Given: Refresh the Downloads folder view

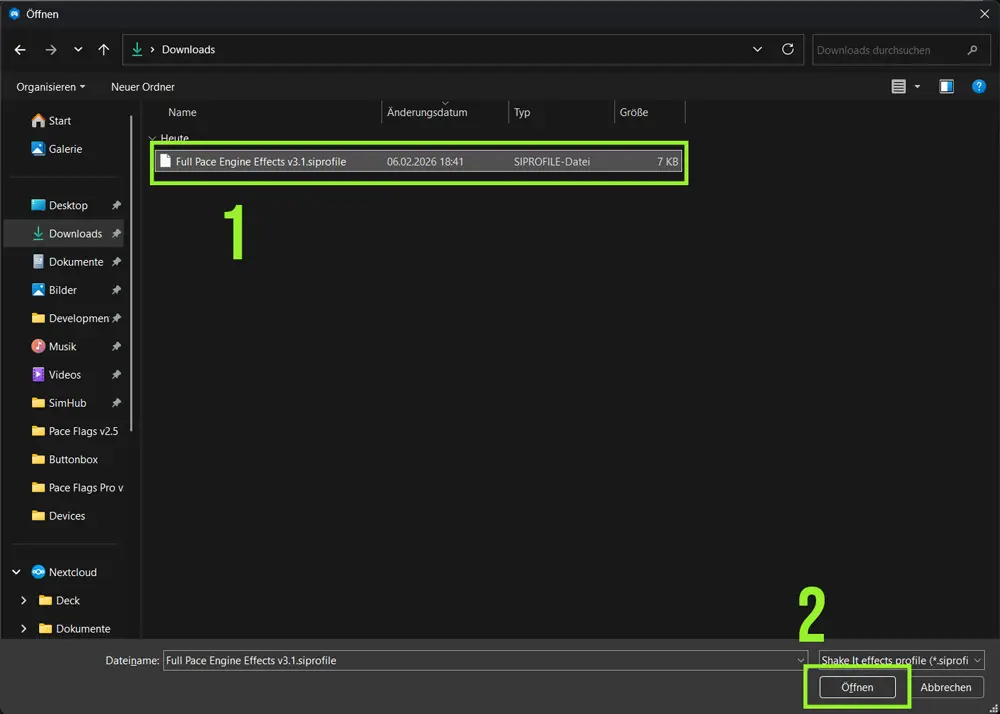Looking at the screenshot, I should 787,49.
